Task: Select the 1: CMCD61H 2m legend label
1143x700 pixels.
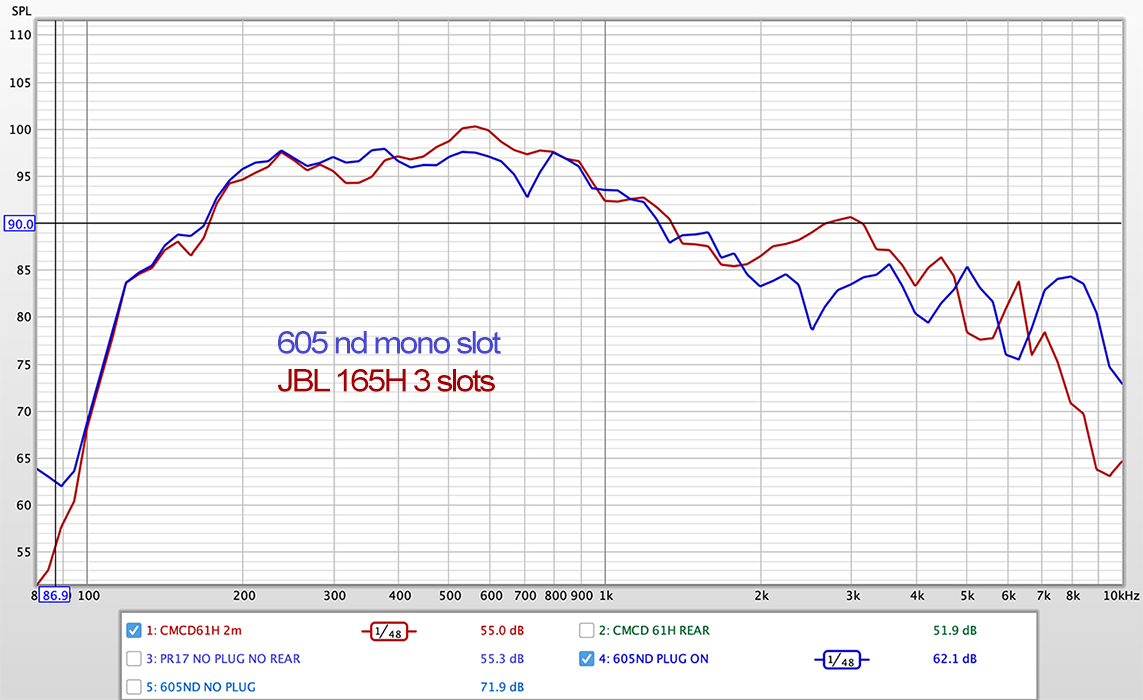Action: pos(194,630)
